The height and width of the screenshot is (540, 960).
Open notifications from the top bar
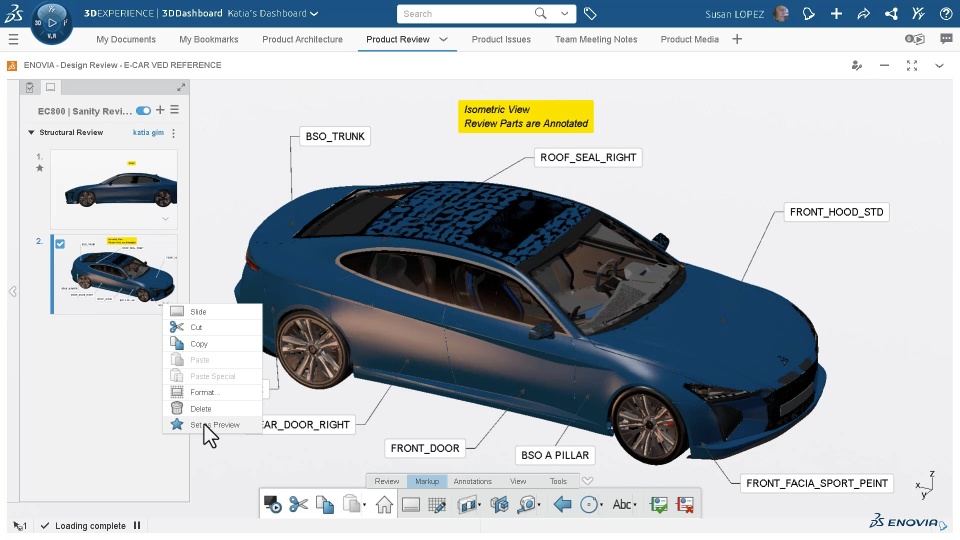click(809, 13)
